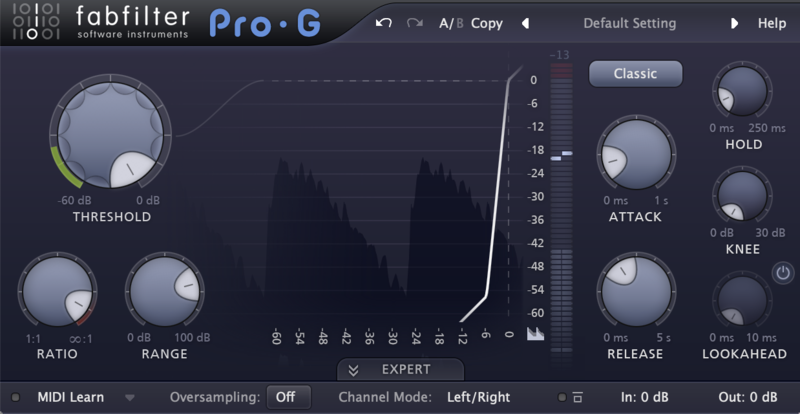
Task: Click the Lookahead knob
Action: click(x=742, y=301)
